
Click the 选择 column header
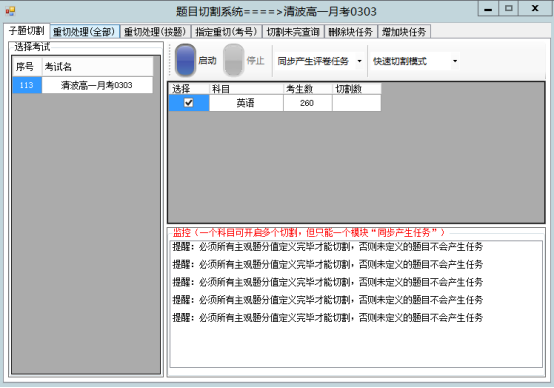(189, 89)
